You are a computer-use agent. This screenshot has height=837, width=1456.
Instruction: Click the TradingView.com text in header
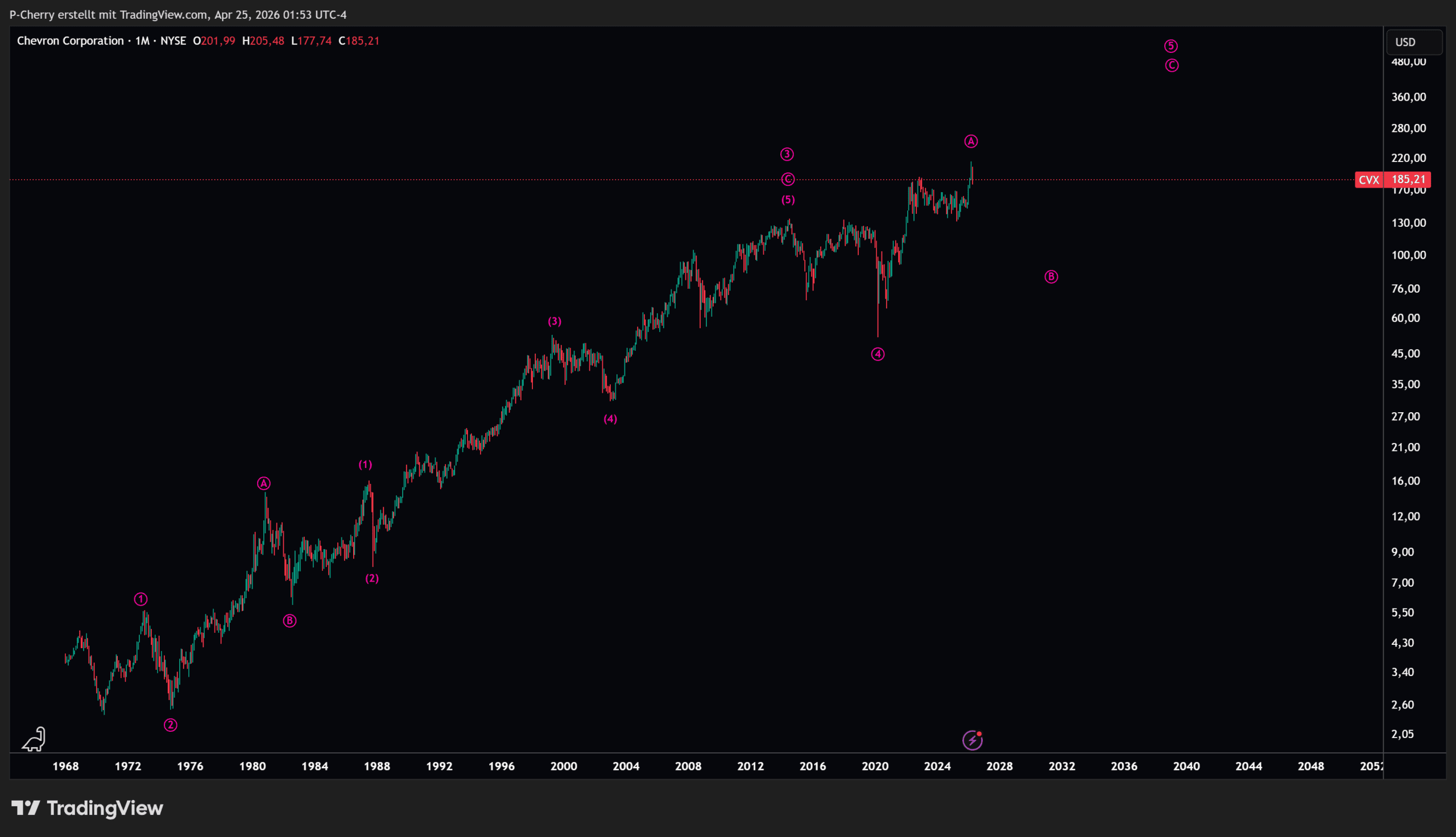click(x=164, y=14)
